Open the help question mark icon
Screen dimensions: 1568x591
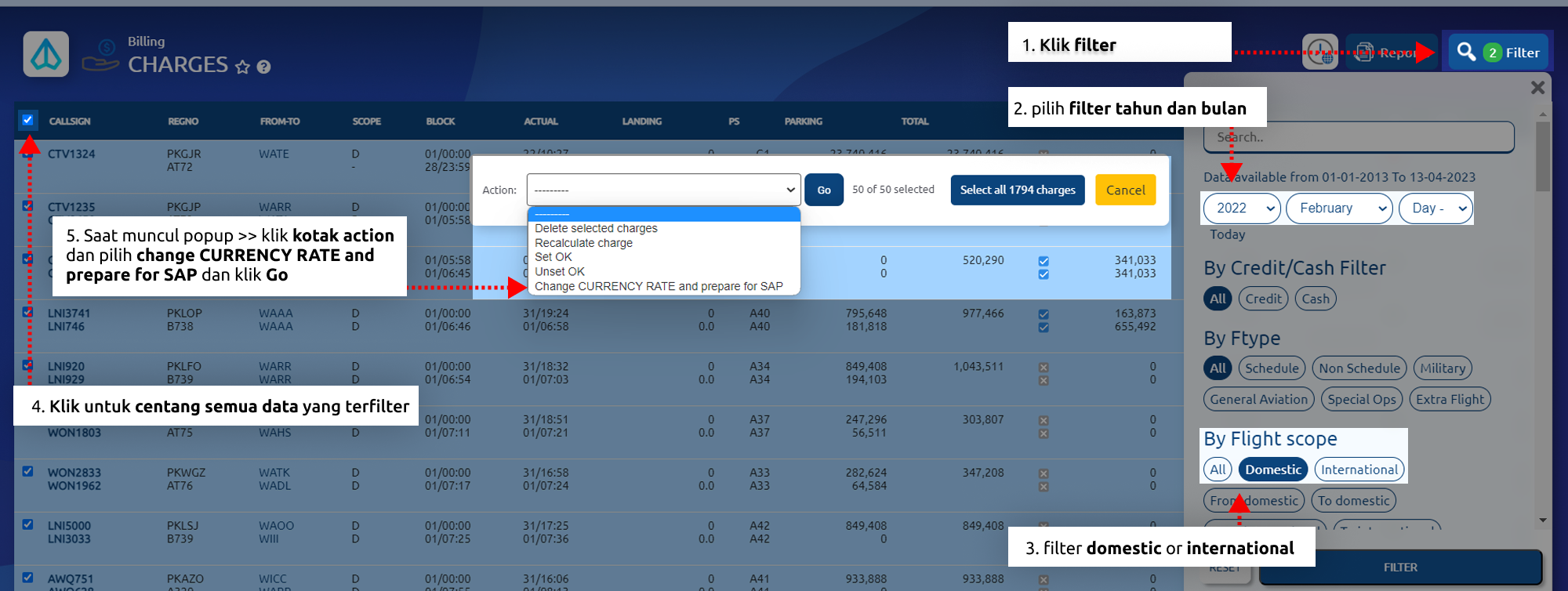pos(264,67)
